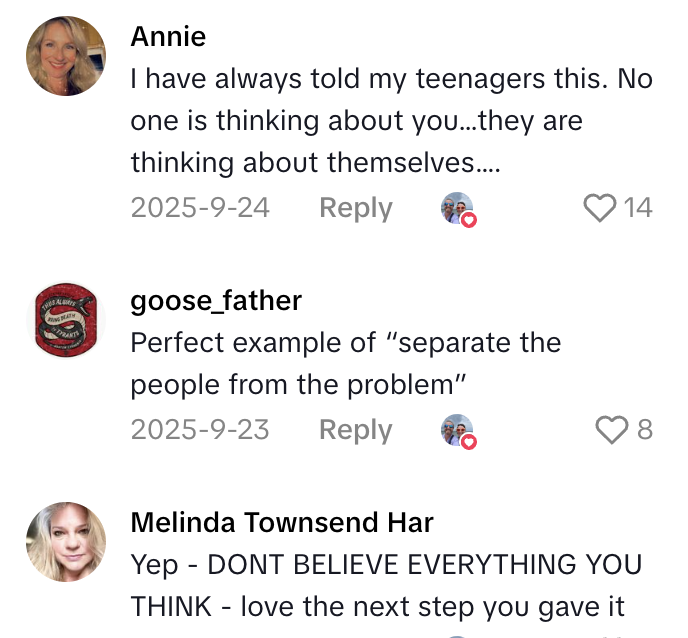Viewport: 688px width, 638px height.
Task: Open Melinda Townsend Har's profile picture
Action: click(66, 542)
